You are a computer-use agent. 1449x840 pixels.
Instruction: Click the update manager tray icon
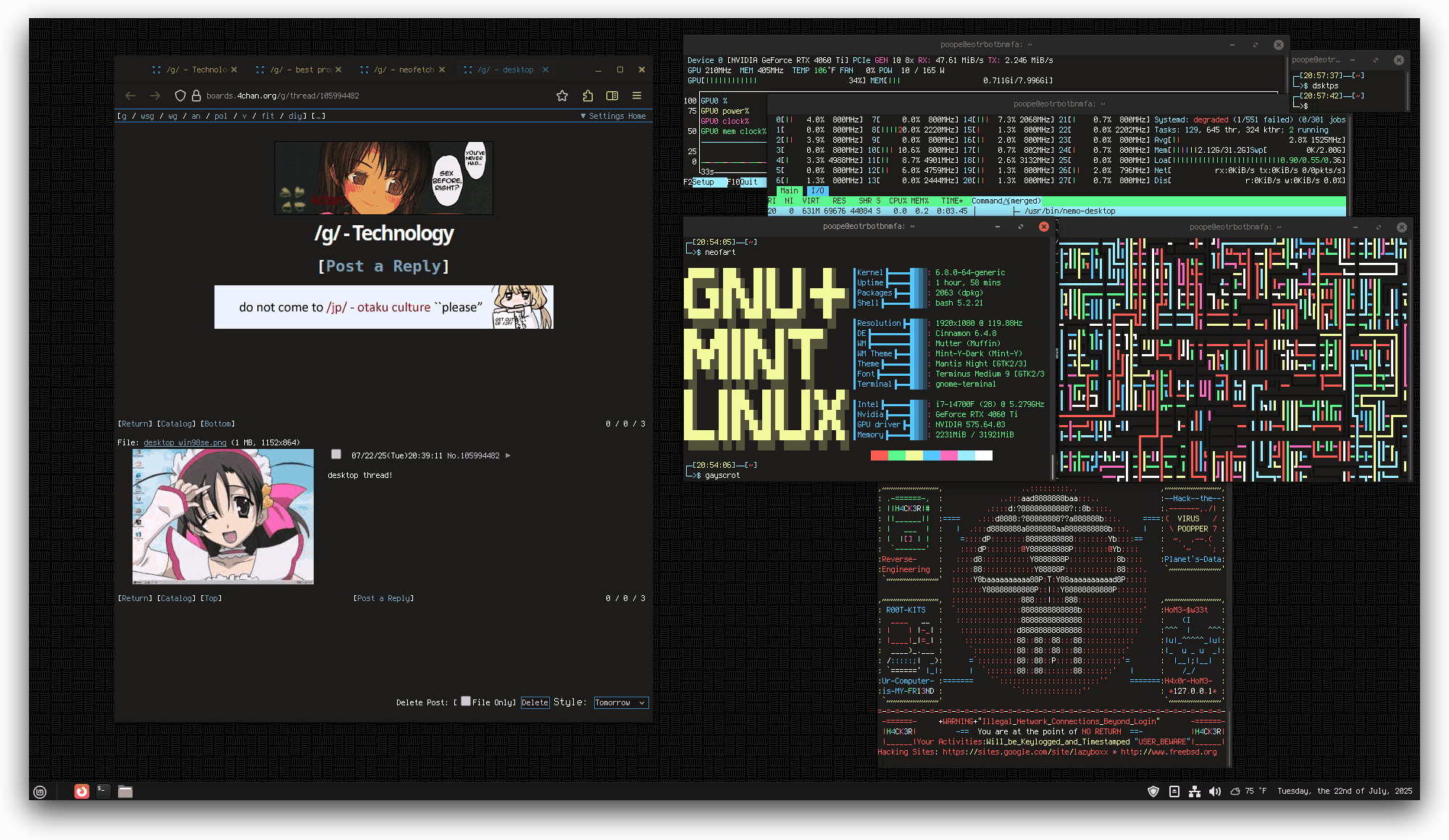coord(1174,791)
